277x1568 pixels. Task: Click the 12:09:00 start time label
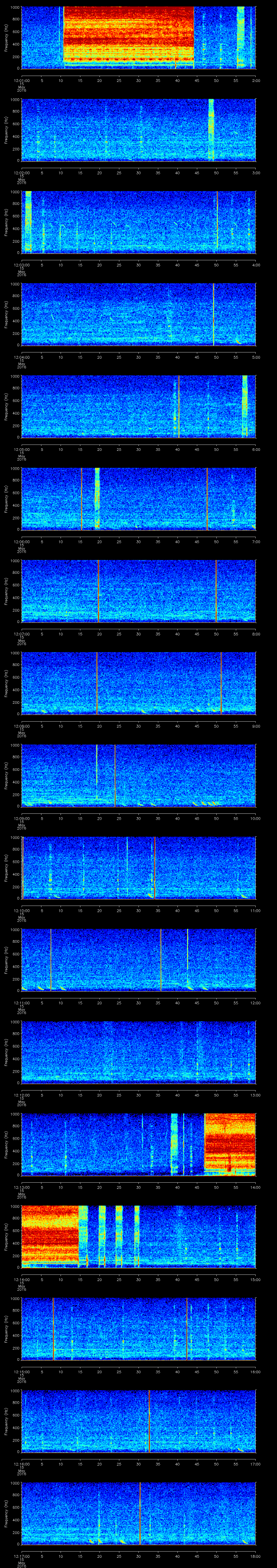pyautogui.click(x=22, y=818)
